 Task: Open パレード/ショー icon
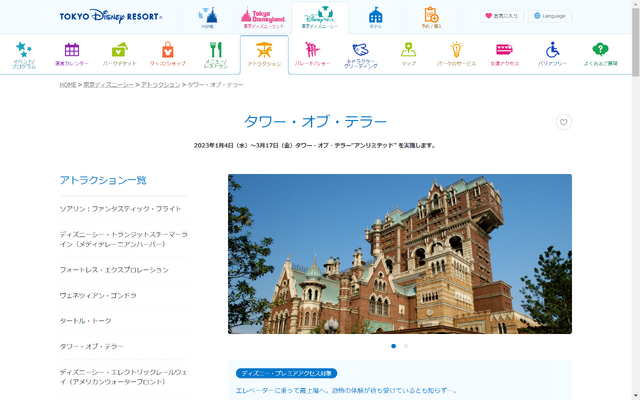(x=312, y=55)
